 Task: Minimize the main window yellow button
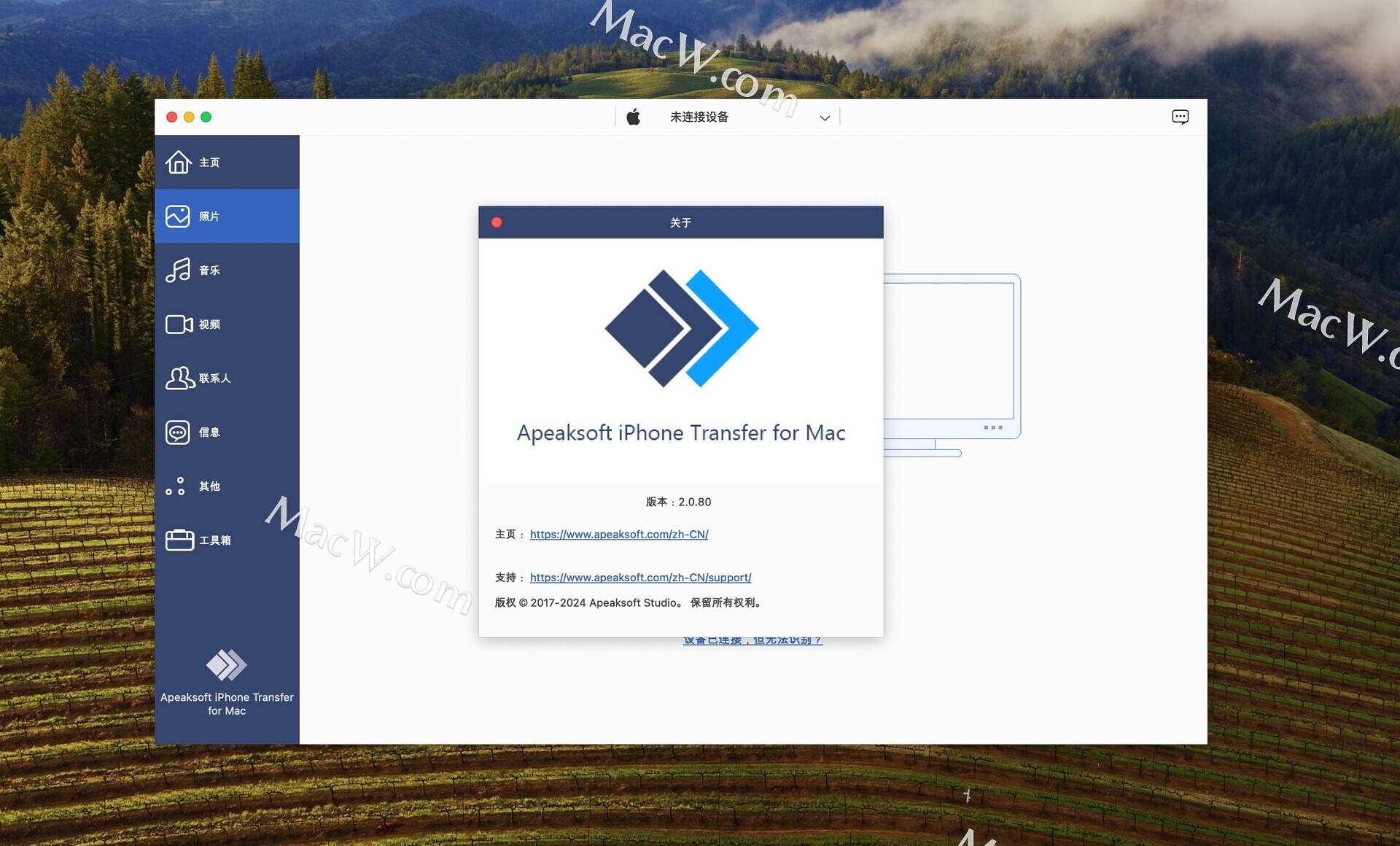tap(189, 117)
